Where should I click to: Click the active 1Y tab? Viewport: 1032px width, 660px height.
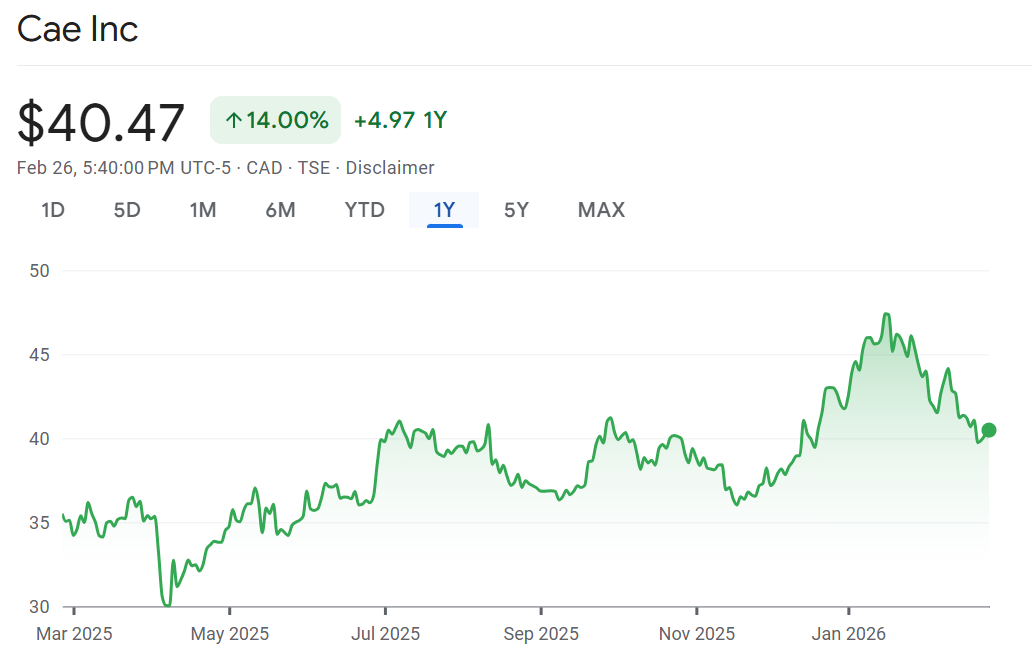click(x=444, y=210)
